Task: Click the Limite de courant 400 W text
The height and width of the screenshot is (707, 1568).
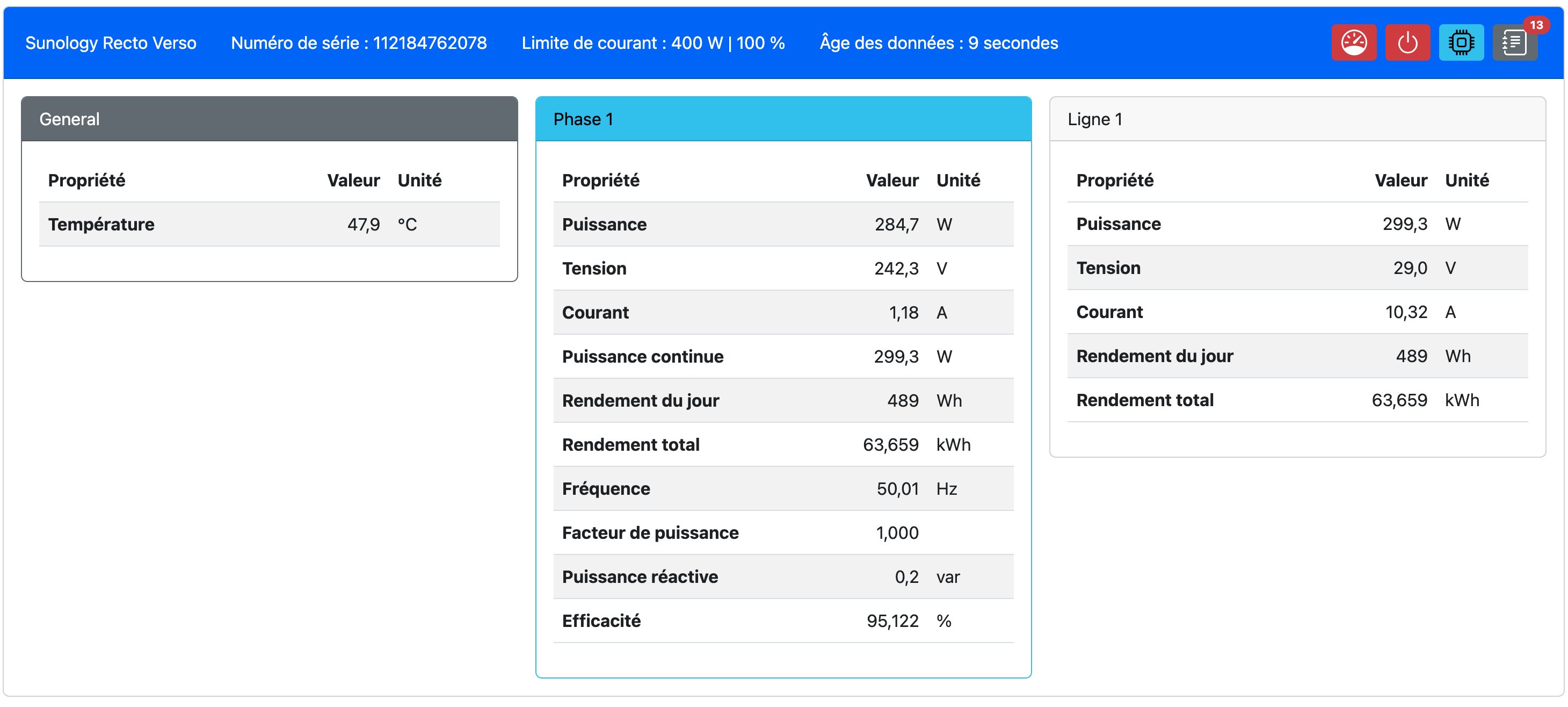Action: click(x=653, y=42)
